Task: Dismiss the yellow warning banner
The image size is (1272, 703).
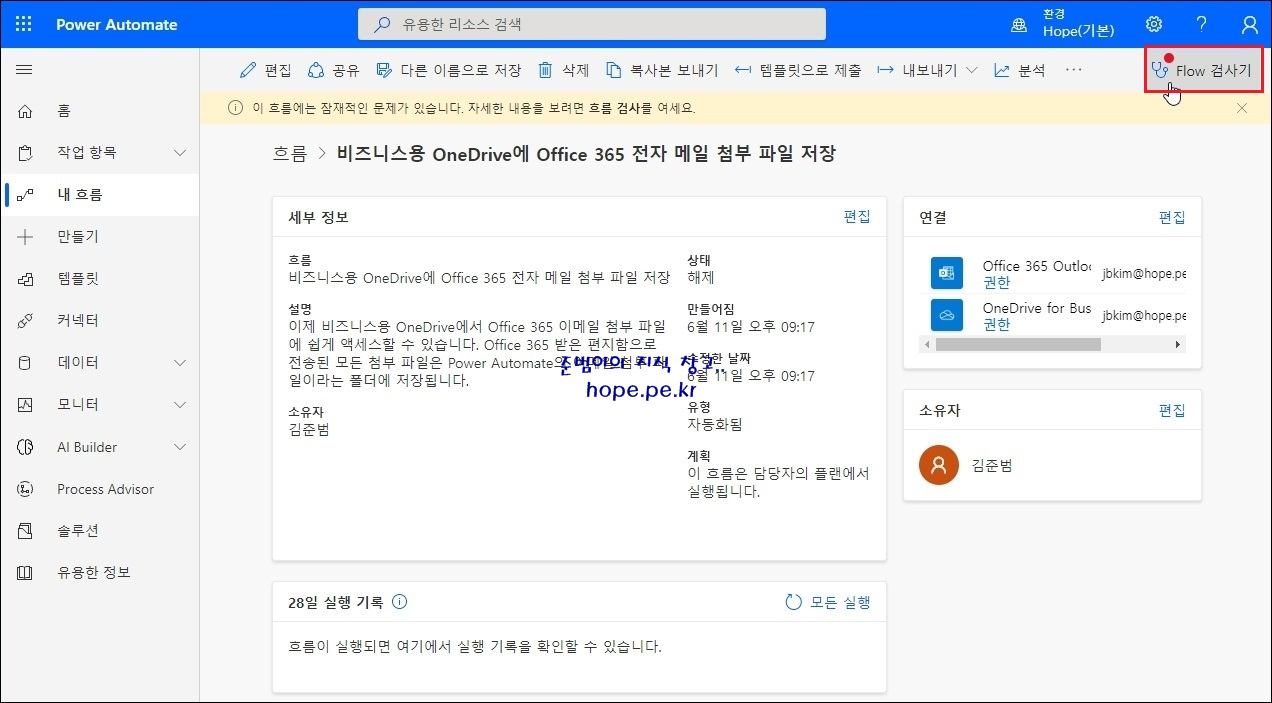Action: [1242, 108]
